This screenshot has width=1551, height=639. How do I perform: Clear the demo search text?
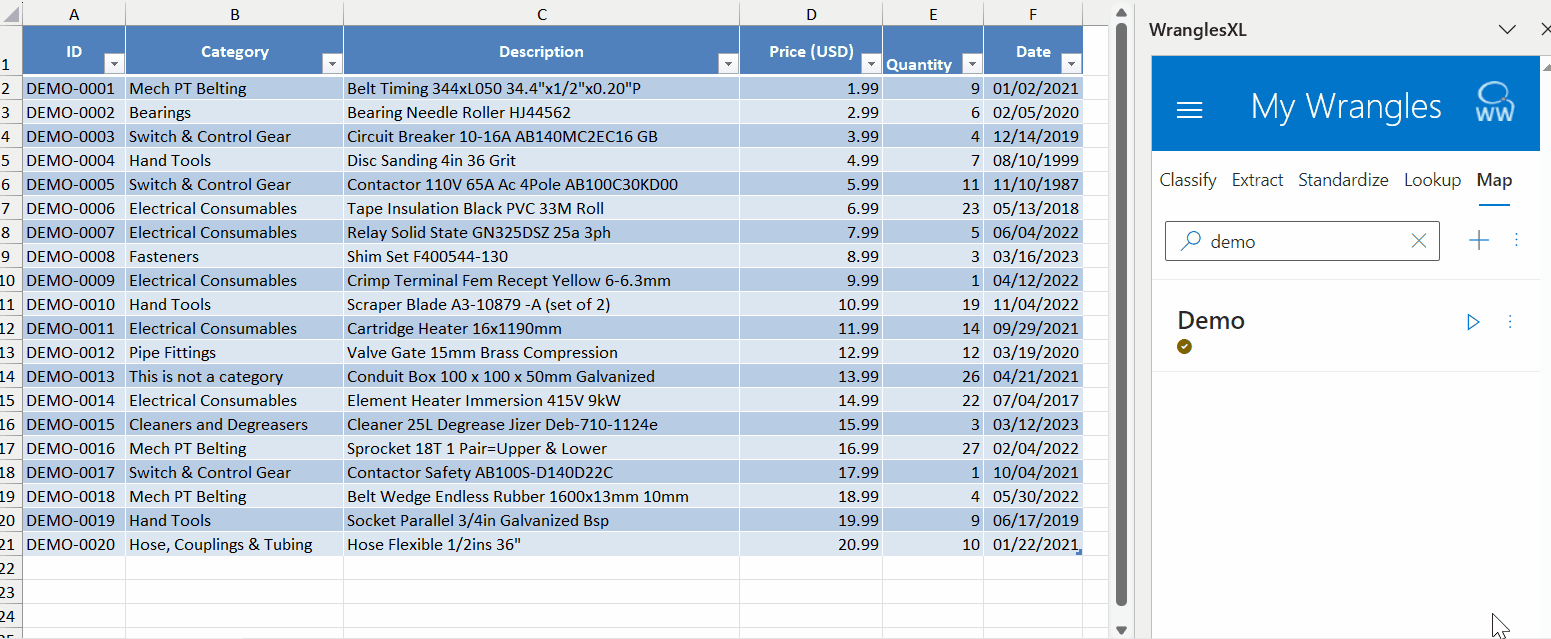coord(1418,241)
